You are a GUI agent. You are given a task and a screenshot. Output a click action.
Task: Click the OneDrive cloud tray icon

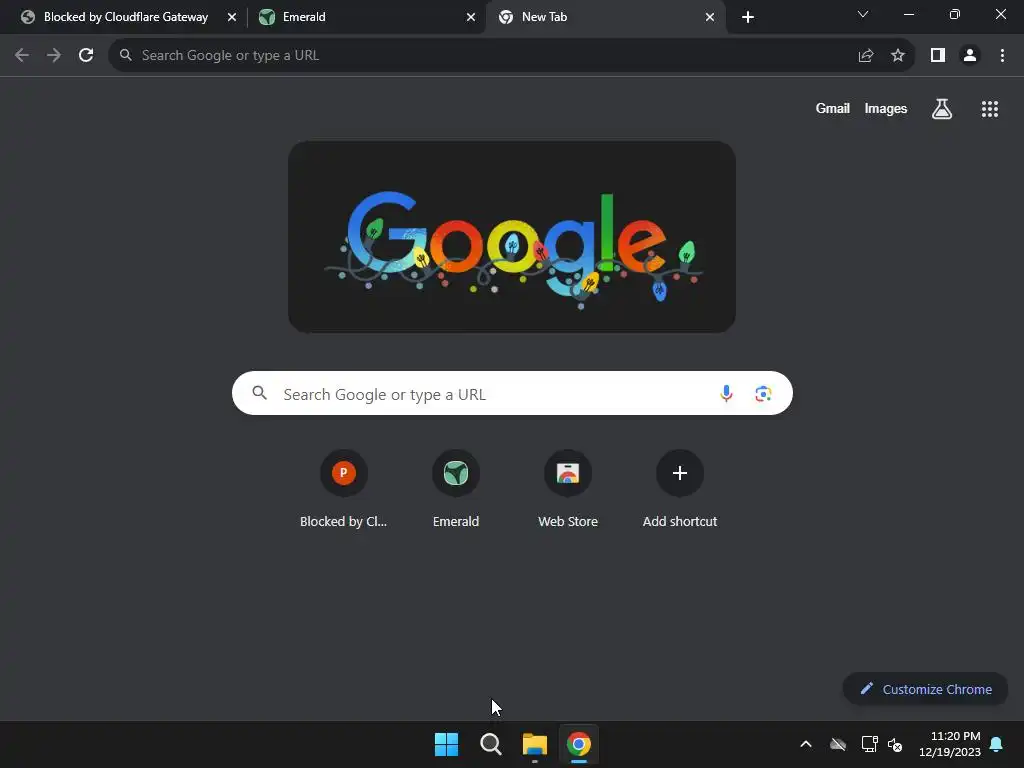[x=838, y=744]
